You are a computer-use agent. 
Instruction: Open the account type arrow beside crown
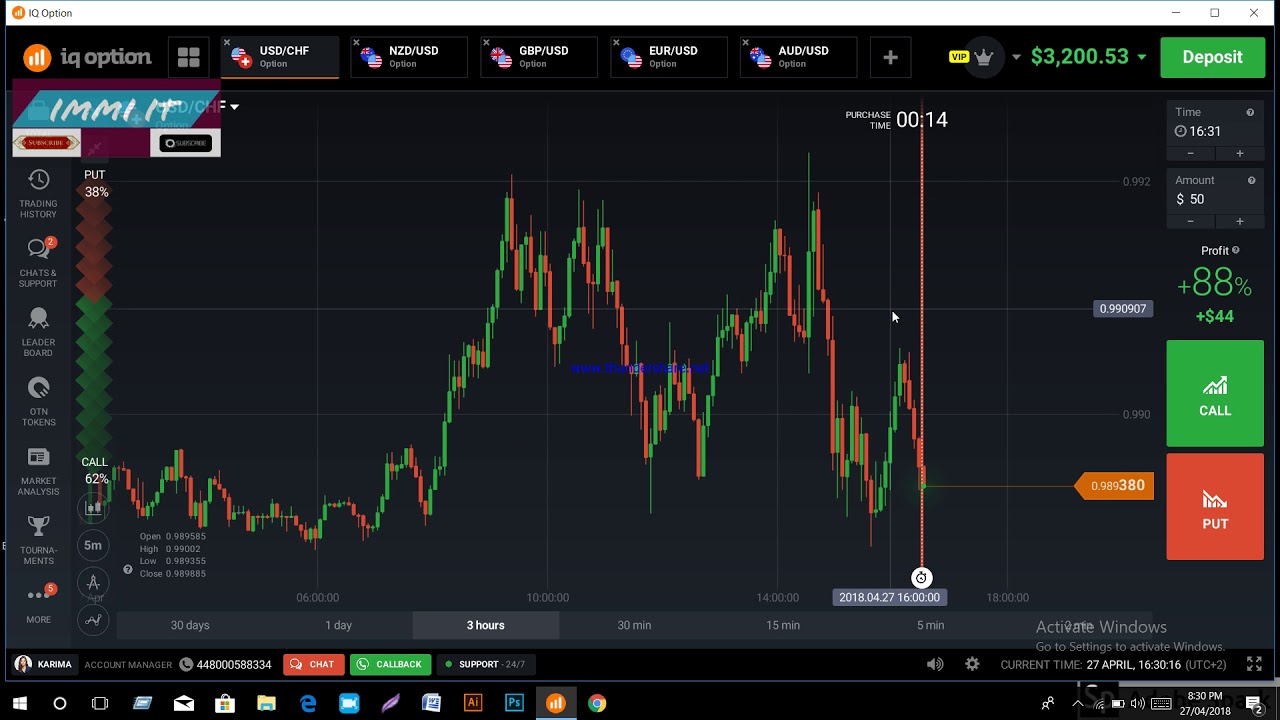1016,57
